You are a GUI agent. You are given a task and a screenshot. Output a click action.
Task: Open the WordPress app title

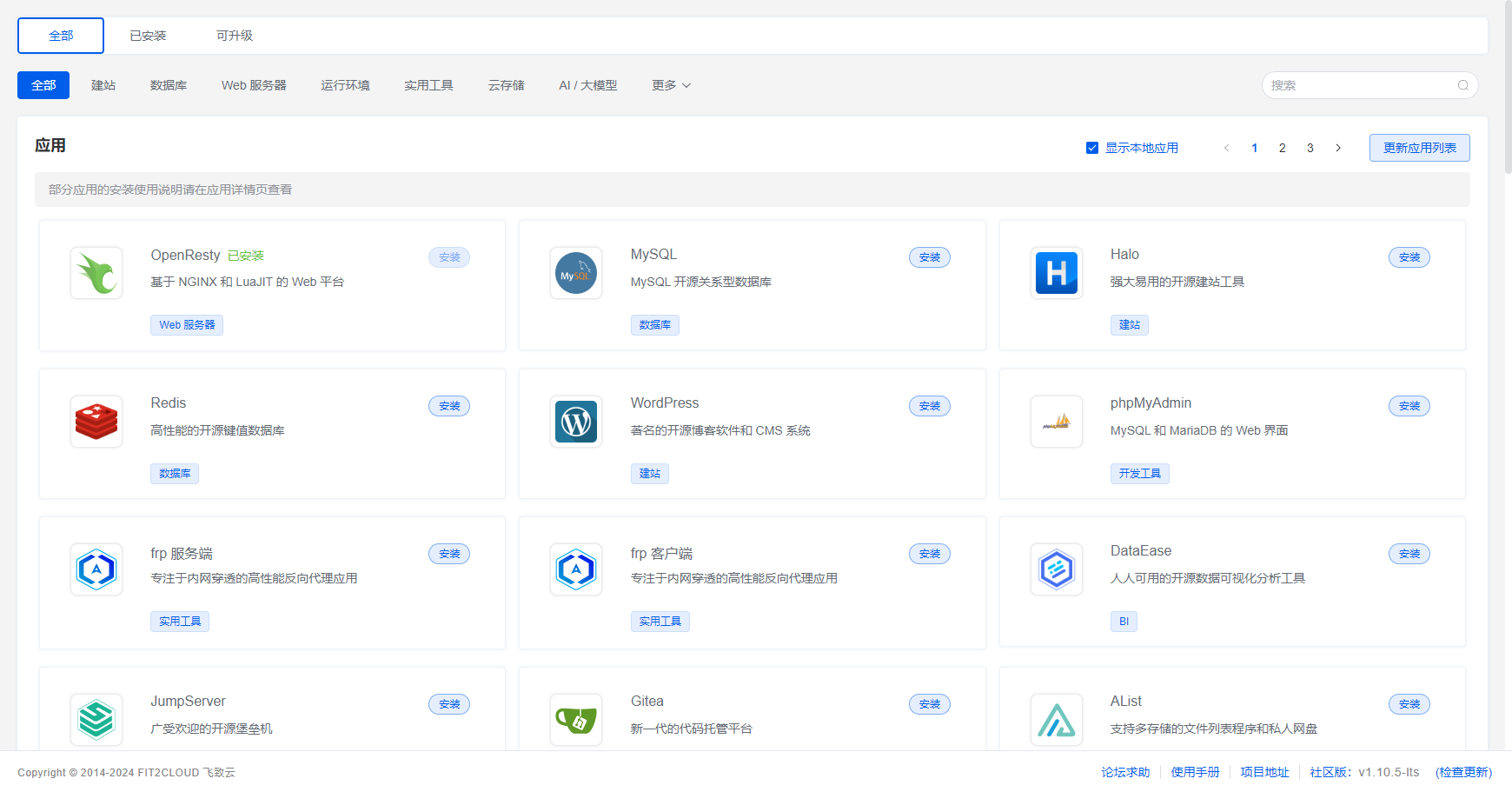click(x=665, y=403)
